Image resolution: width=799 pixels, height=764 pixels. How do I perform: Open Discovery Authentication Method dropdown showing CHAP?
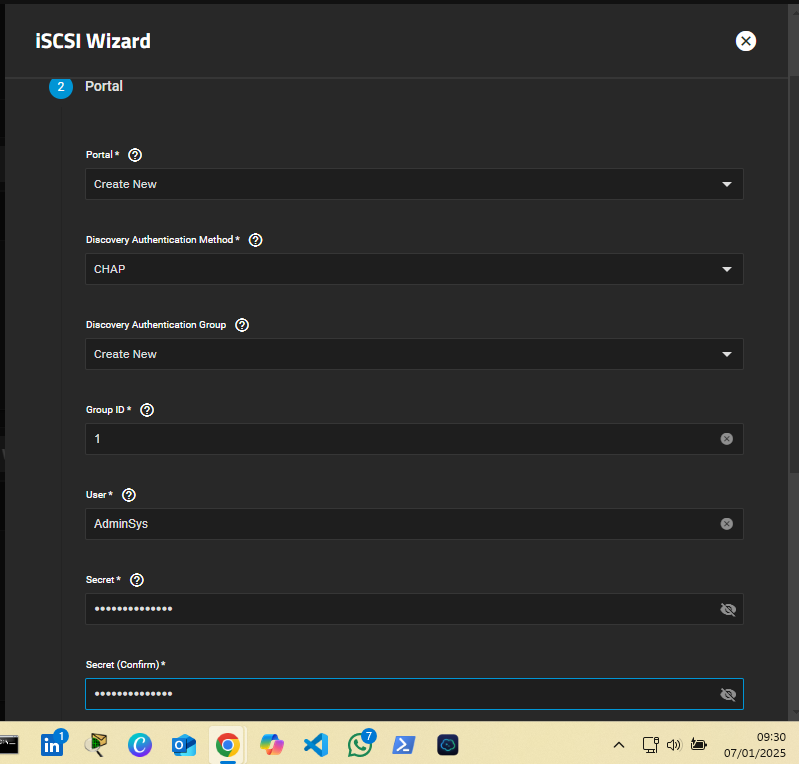click(x=414, y=269)
